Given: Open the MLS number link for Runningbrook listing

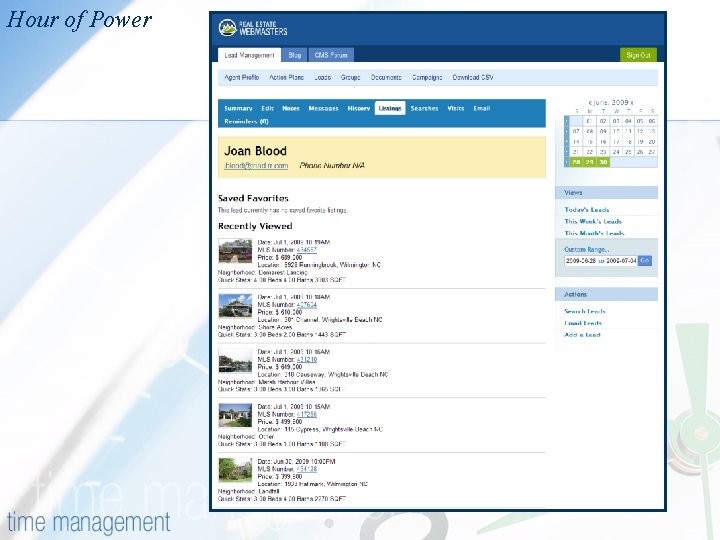Looking at the screenshot, I should click(306, 250).
